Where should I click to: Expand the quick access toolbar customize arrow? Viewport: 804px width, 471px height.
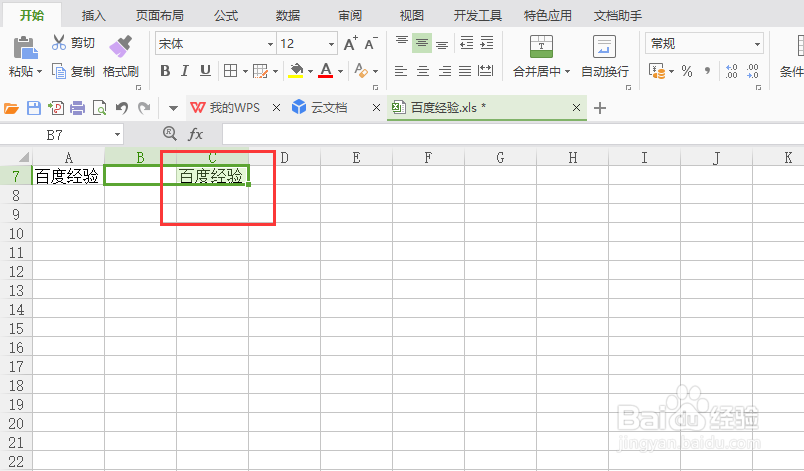173,108
